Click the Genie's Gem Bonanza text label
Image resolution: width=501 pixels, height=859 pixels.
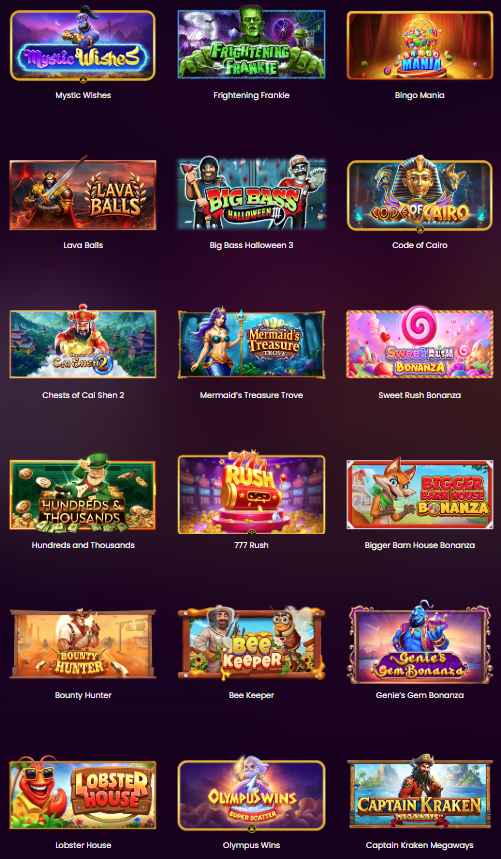tap(419, 695)
